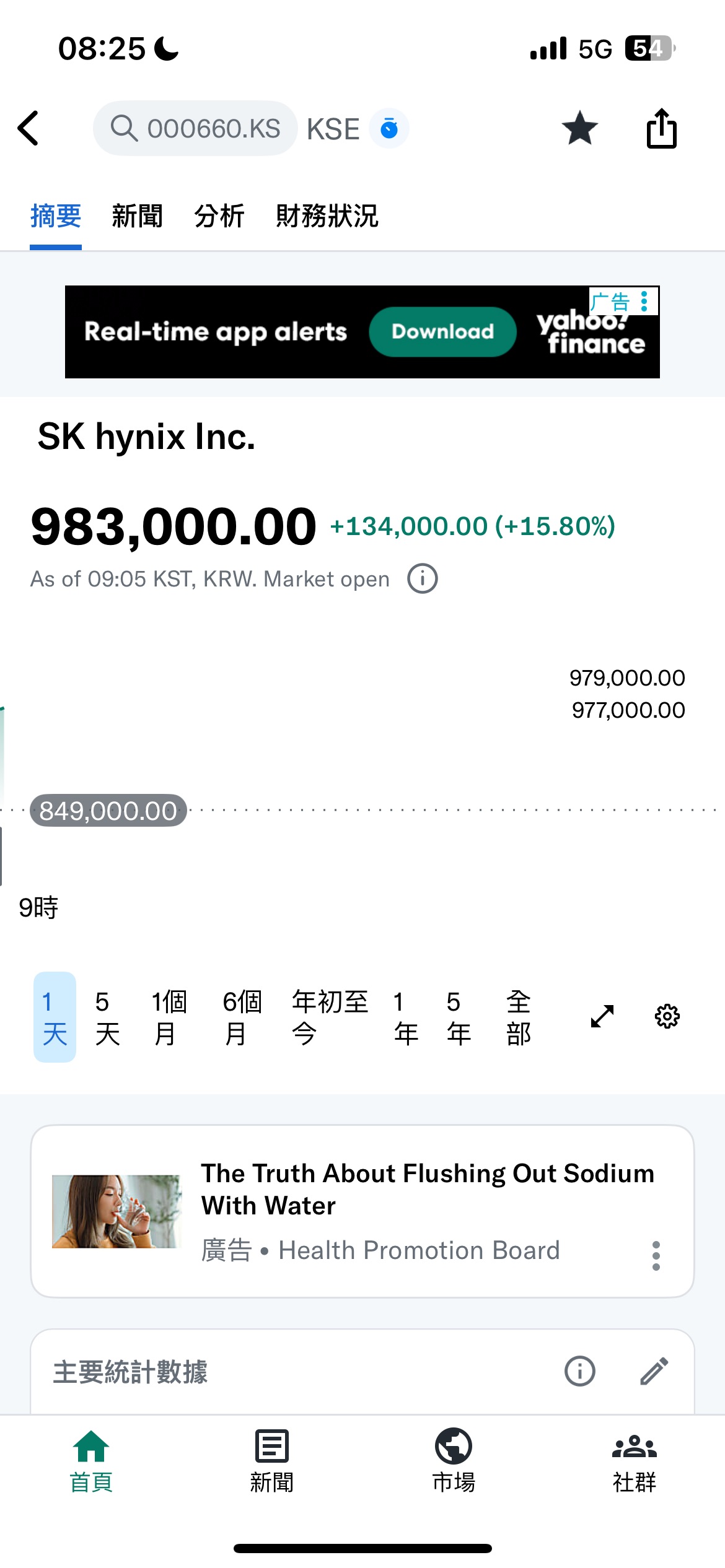The width and height of the screenshot is (725, 1568).
Task: Switch to the 財務狀況 tab
Action: [x=327, y=216]
